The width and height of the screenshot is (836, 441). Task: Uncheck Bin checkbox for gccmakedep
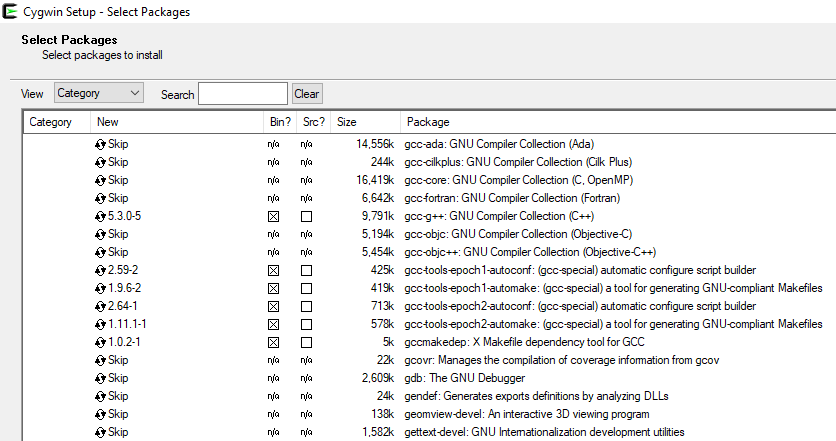274,342
